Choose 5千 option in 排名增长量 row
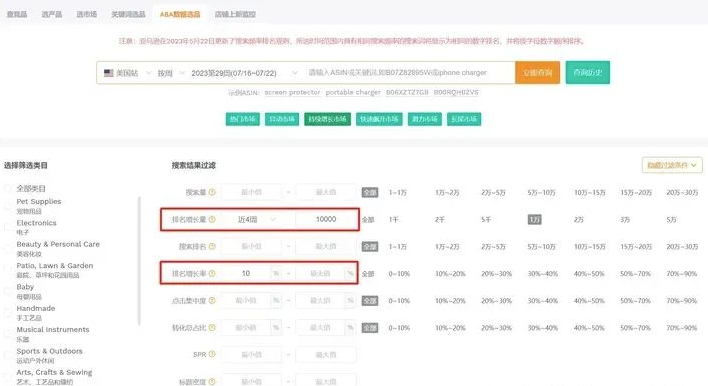This screenshot has width=708, height=386. [x=486, y=219]
